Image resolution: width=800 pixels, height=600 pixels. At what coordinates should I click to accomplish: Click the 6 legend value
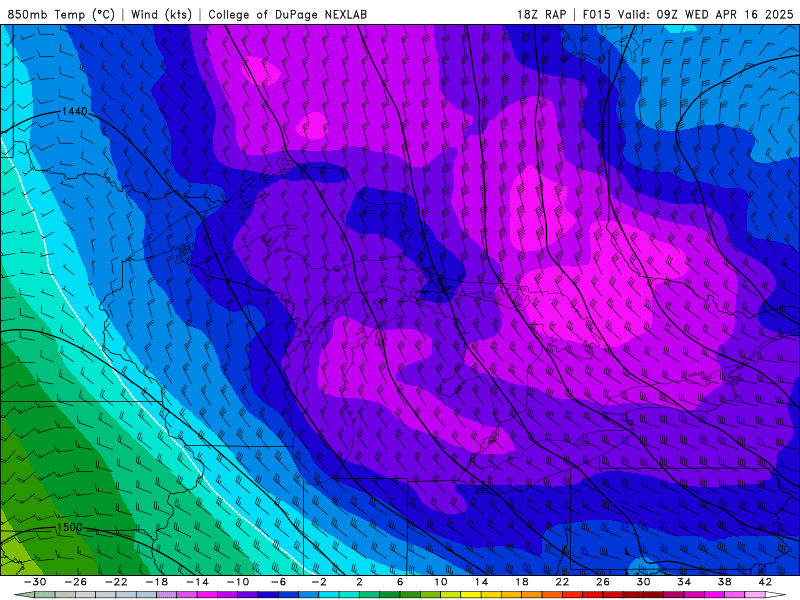tap(400, 582)
